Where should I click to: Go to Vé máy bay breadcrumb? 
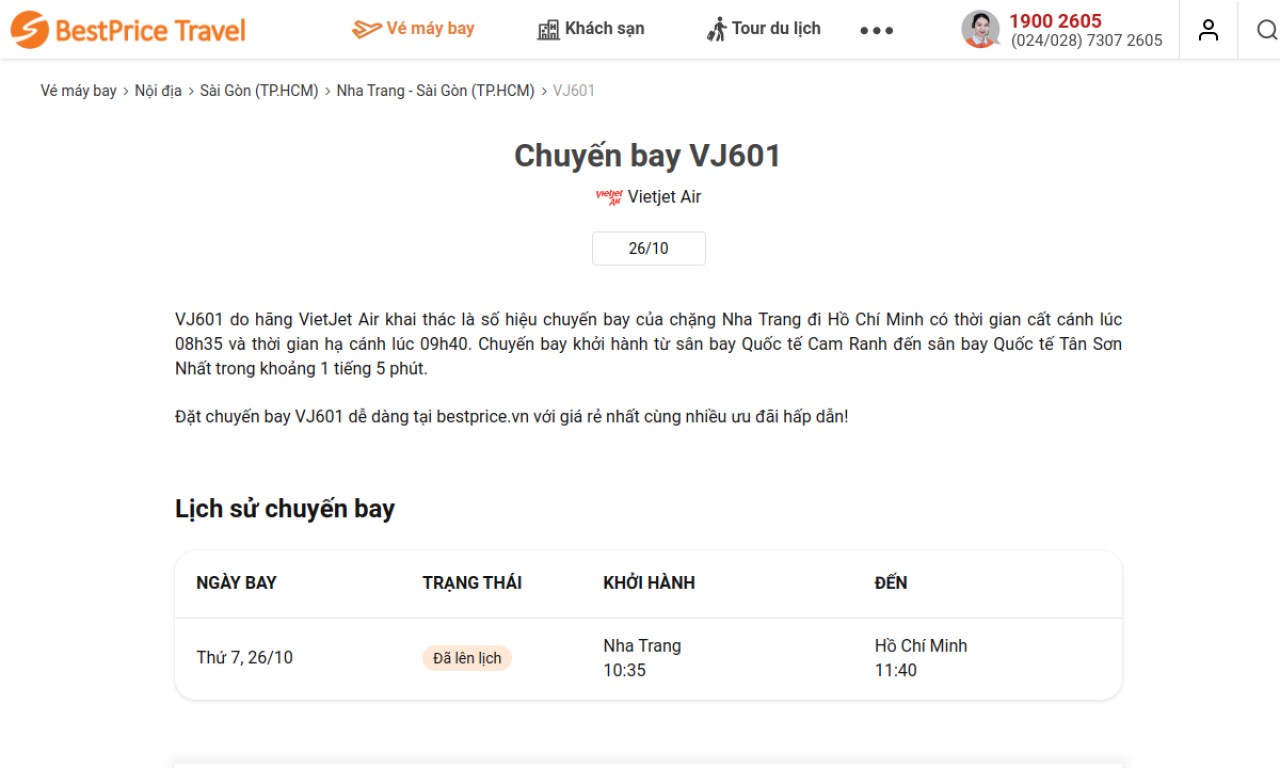coord(79,91)
